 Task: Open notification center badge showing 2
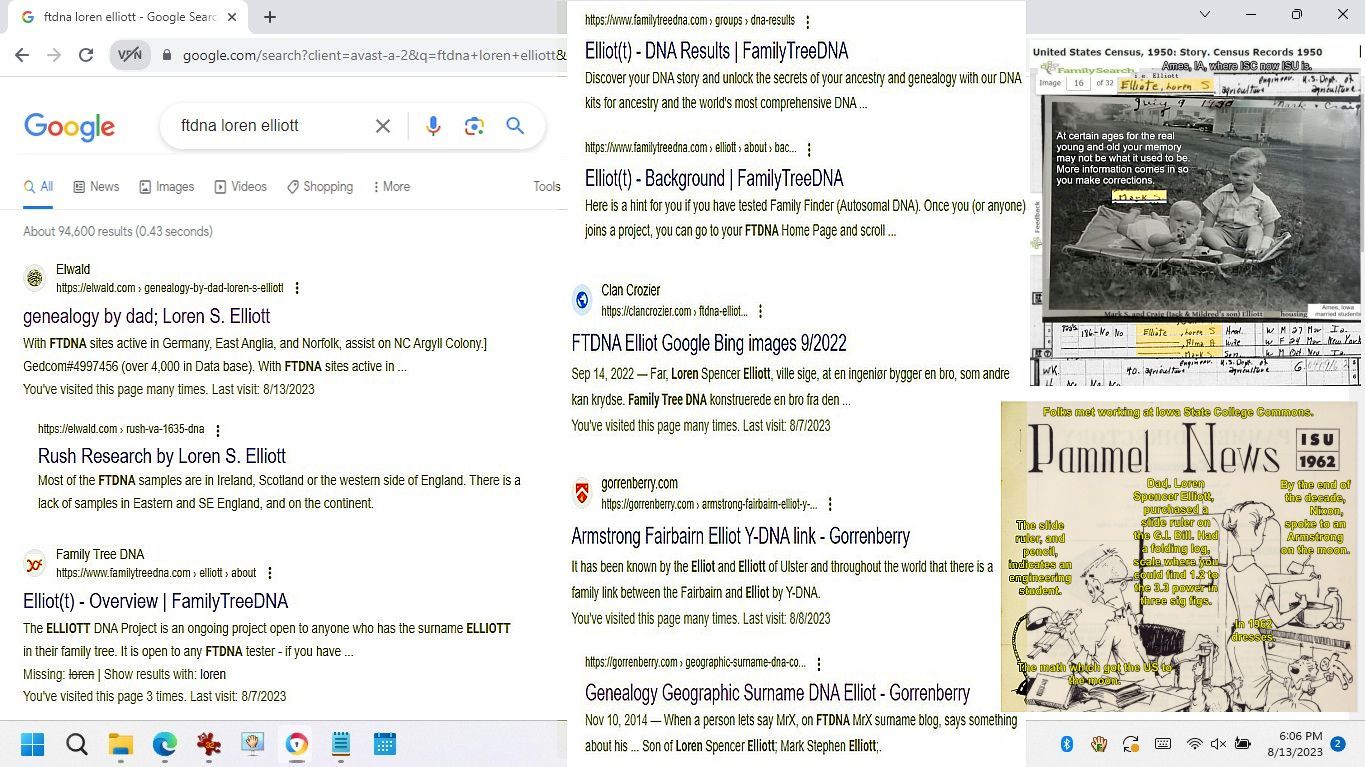click(x=1338, y=744)
